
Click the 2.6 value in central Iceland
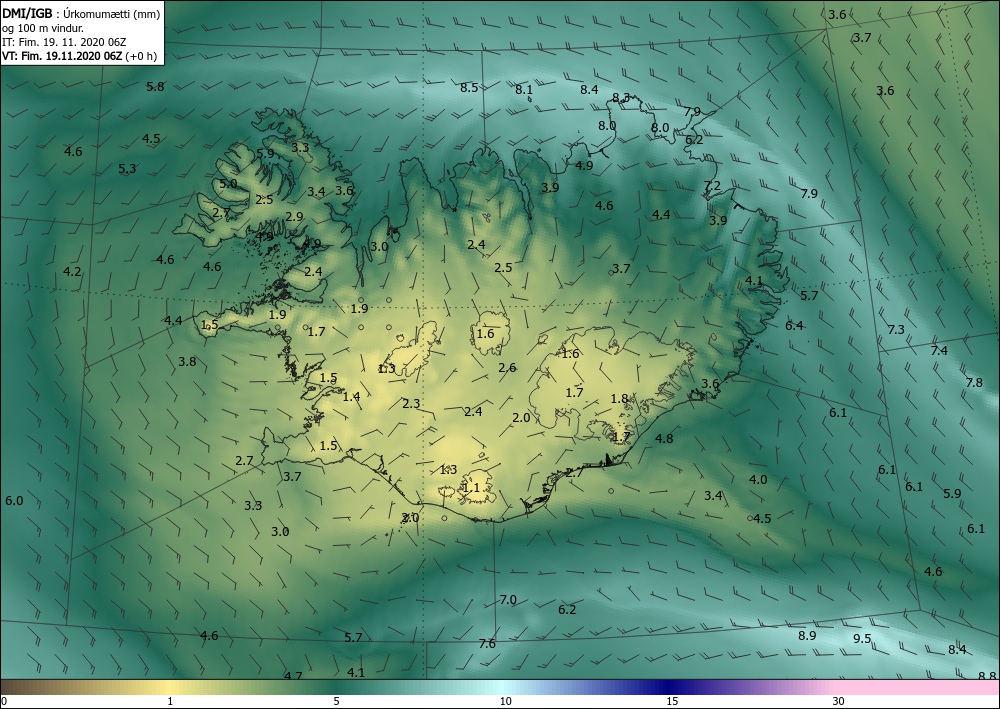(507, 368)
